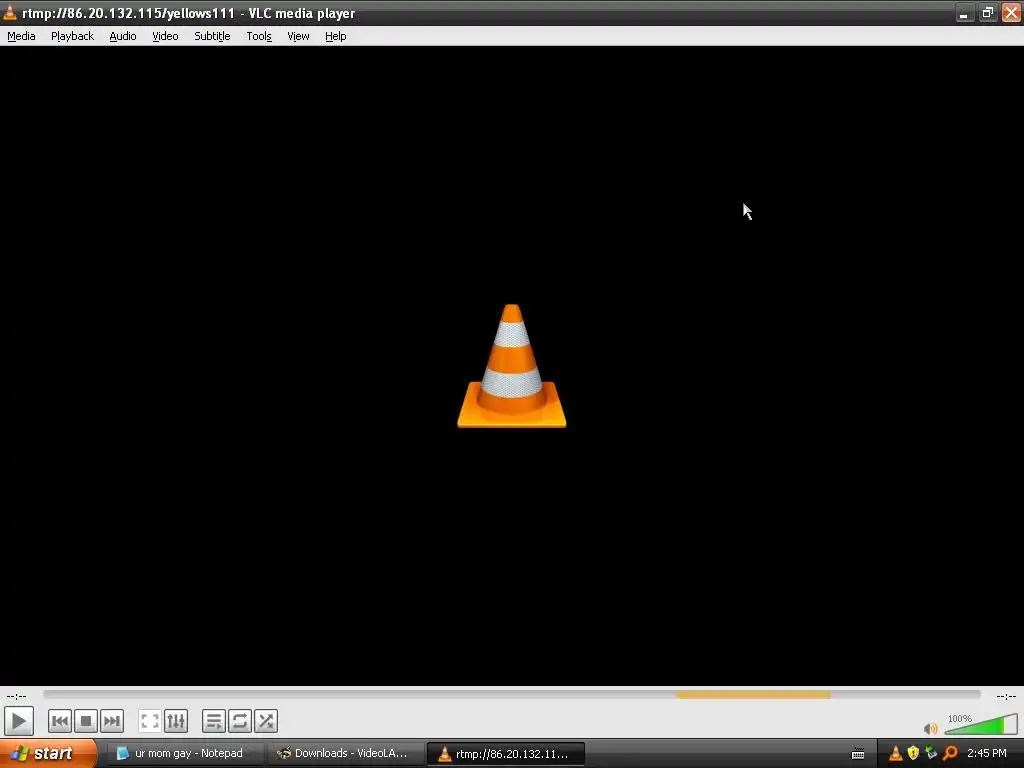Stop playback with the stop button

coord(86,721)
